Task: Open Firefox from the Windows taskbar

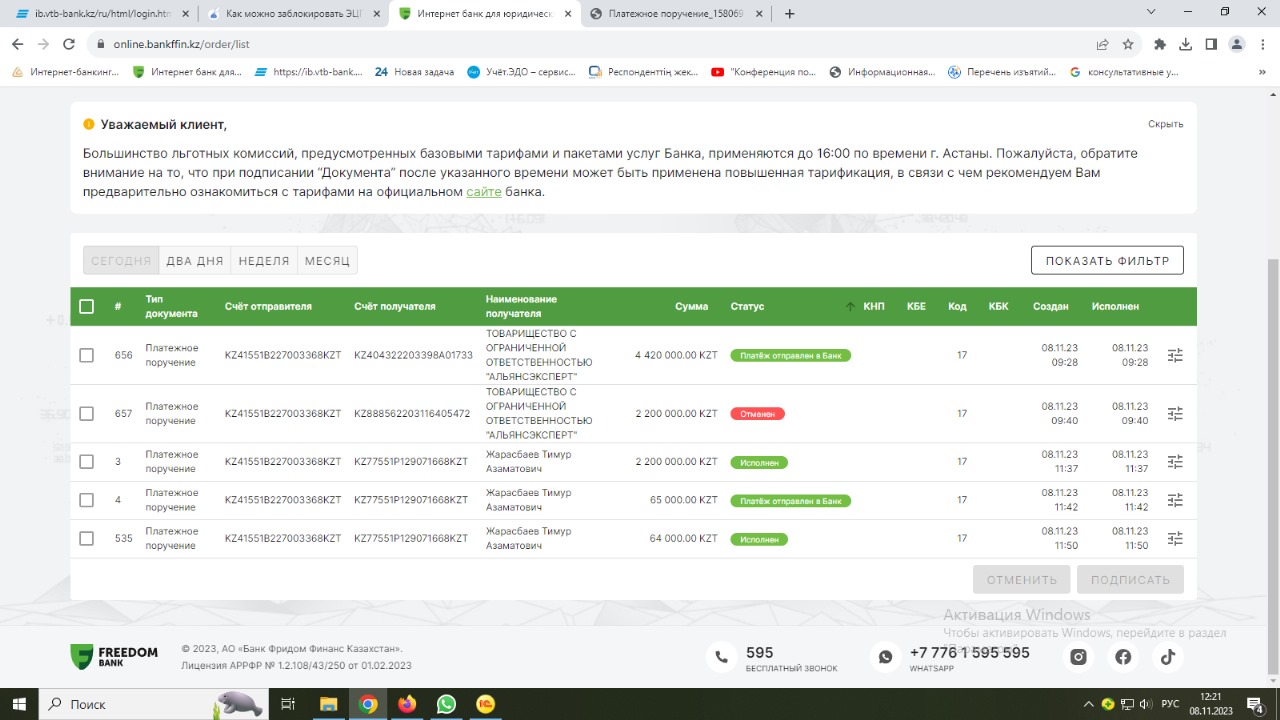Action: (x=407, y=704)
